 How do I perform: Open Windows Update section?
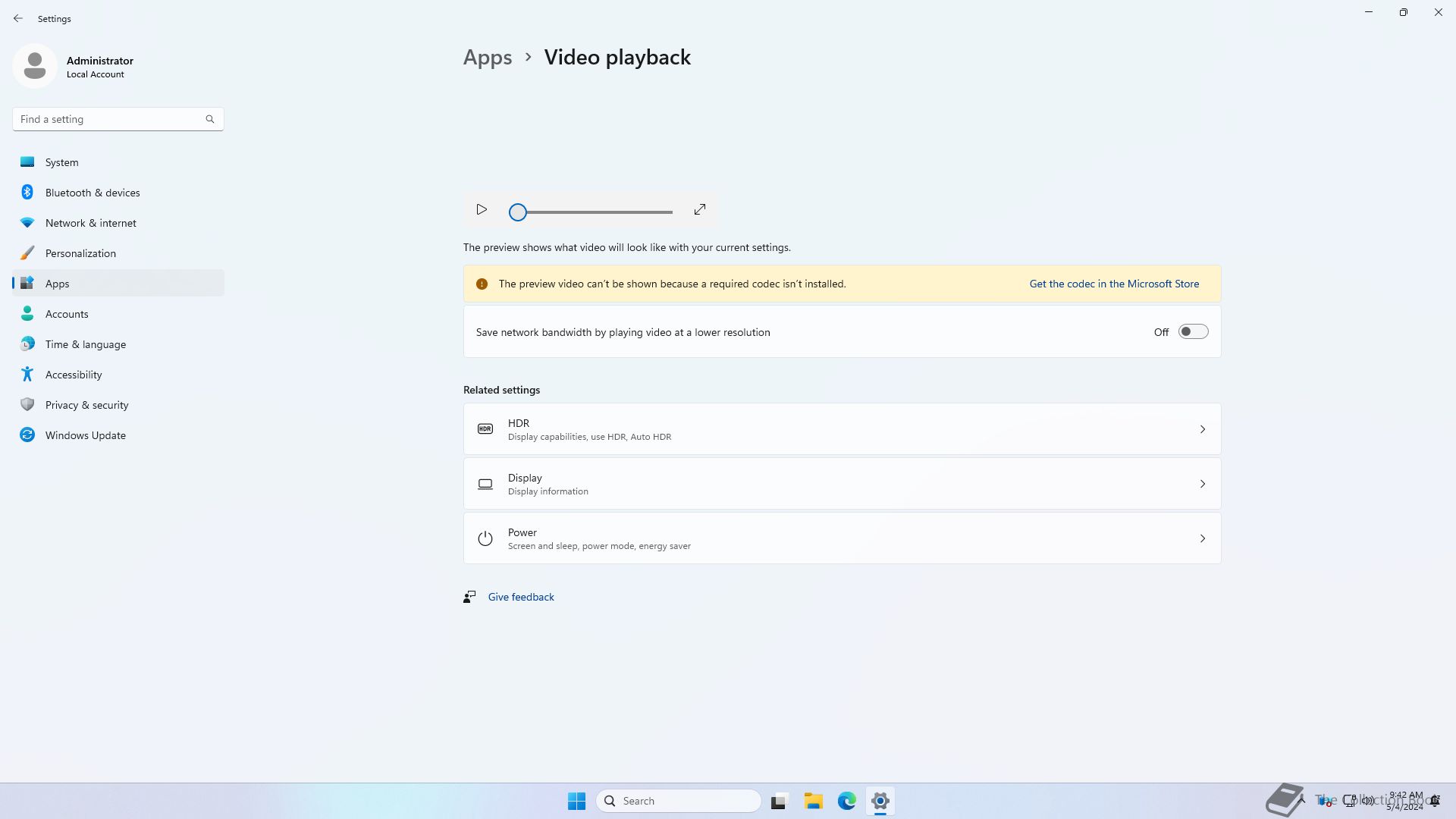click(x=85, y=435)
